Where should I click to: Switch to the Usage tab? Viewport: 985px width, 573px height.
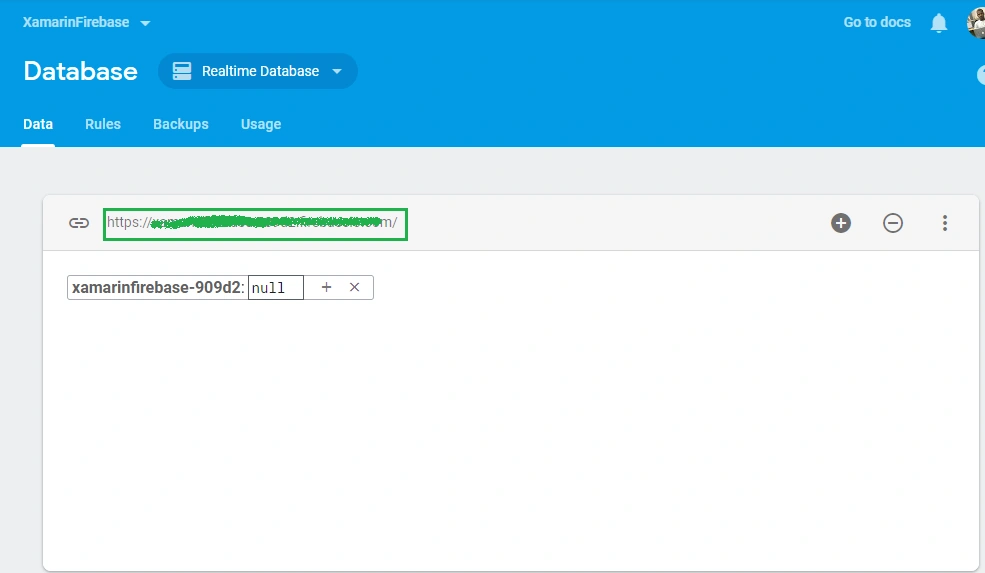click(261, 124)
